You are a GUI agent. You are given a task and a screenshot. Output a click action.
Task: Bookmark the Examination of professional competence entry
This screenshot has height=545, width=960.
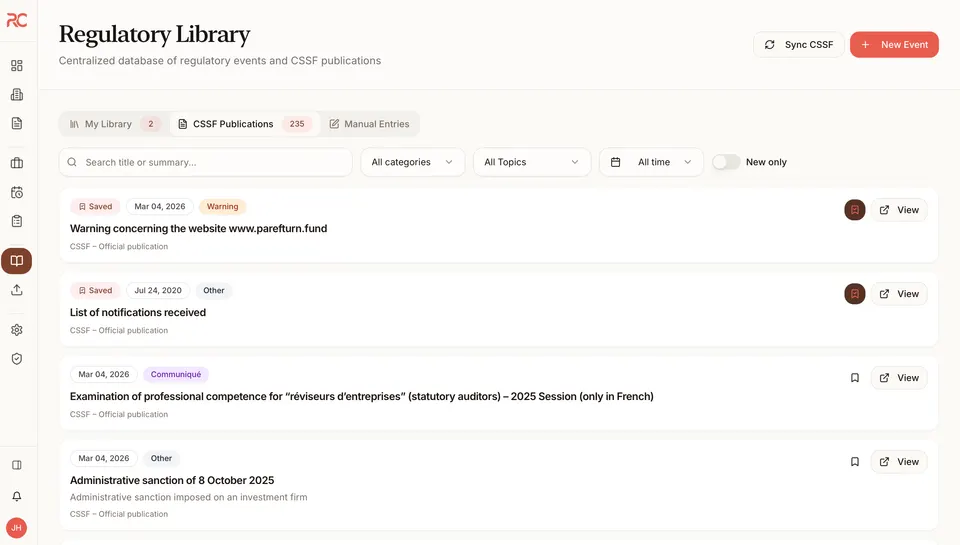tap(855, 378)
